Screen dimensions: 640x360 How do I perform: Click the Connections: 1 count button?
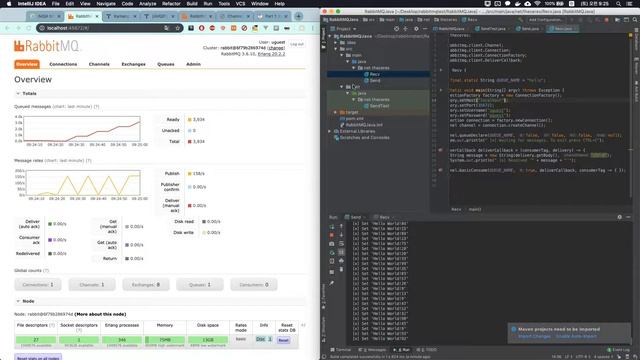38,284
